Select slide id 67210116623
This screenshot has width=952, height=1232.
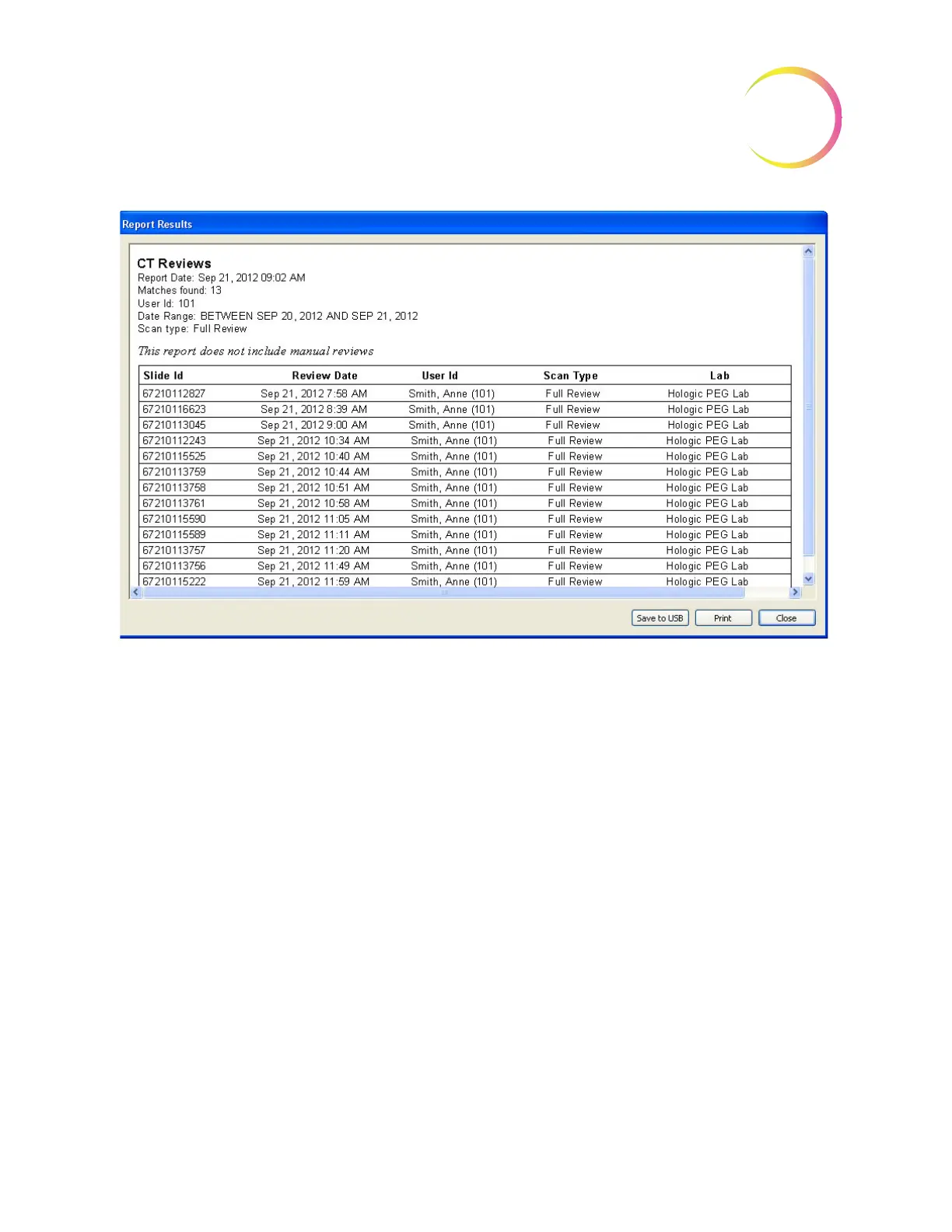pyautogui.click(x=174, y=409)
